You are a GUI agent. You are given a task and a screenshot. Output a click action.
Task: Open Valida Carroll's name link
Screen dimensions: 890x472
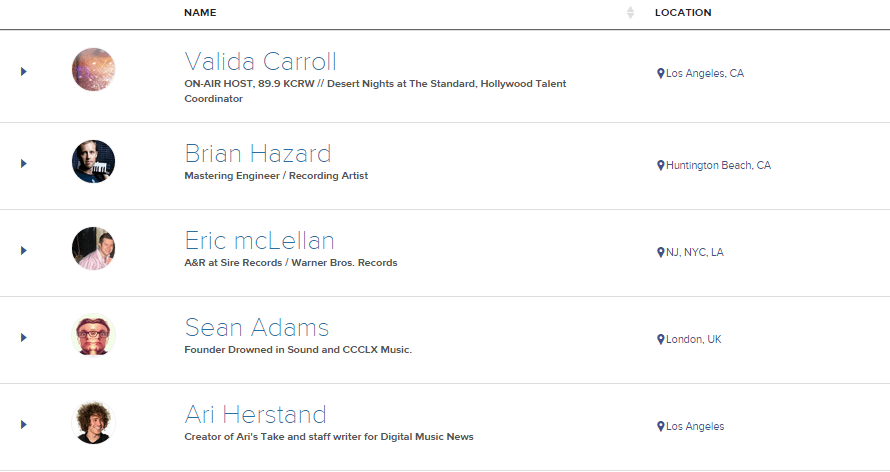click(260, 61)
